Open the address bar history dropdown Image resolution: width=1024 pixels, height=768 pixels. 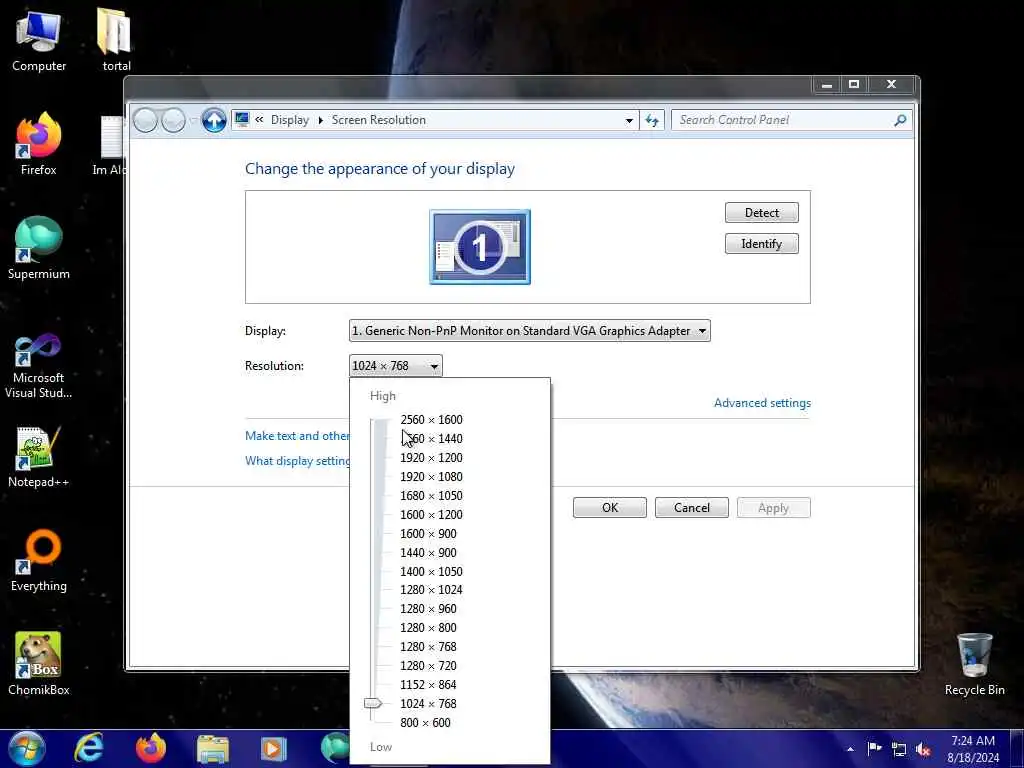629,120
